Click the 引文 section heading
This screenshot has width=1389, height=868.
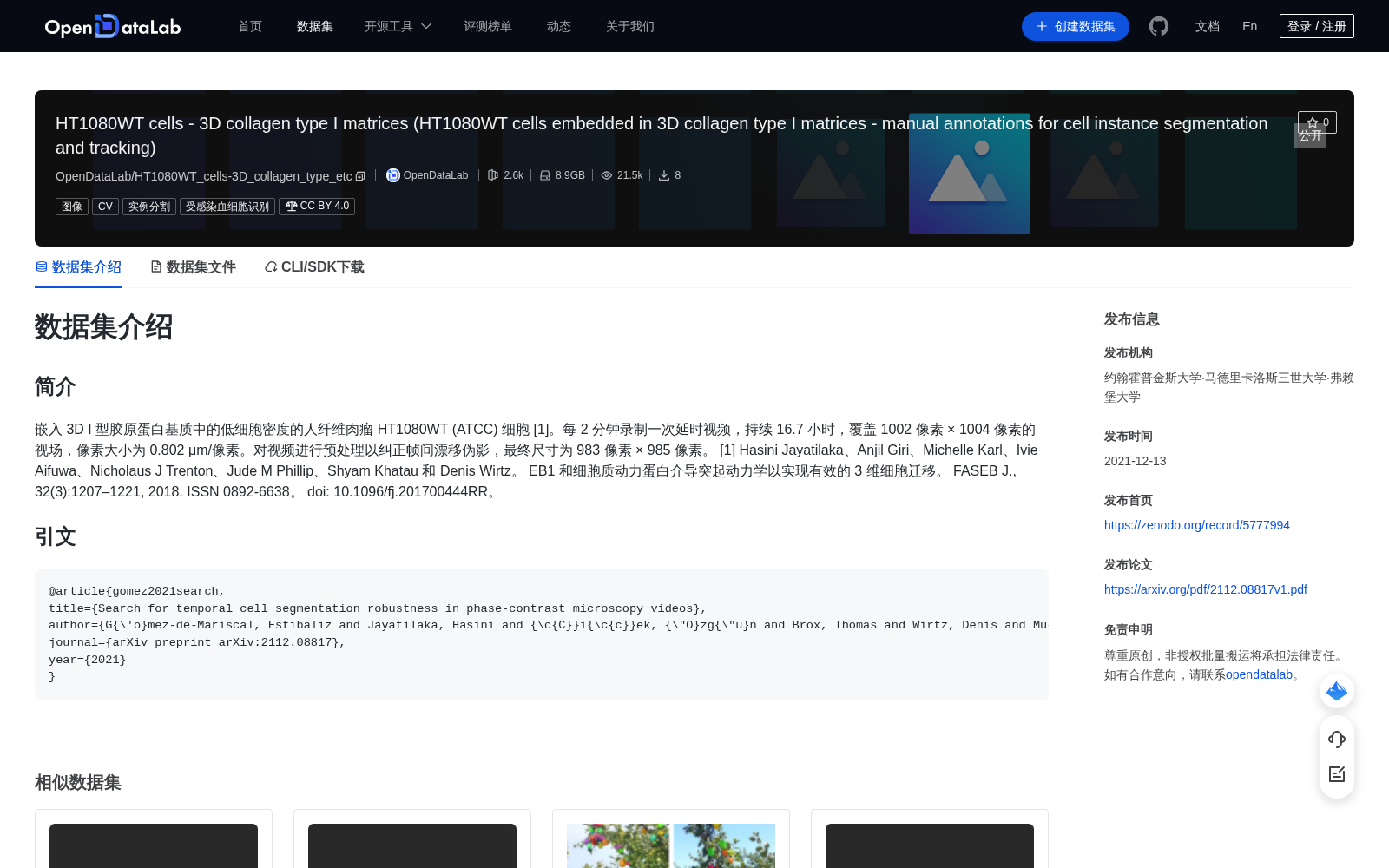(56, 536)
